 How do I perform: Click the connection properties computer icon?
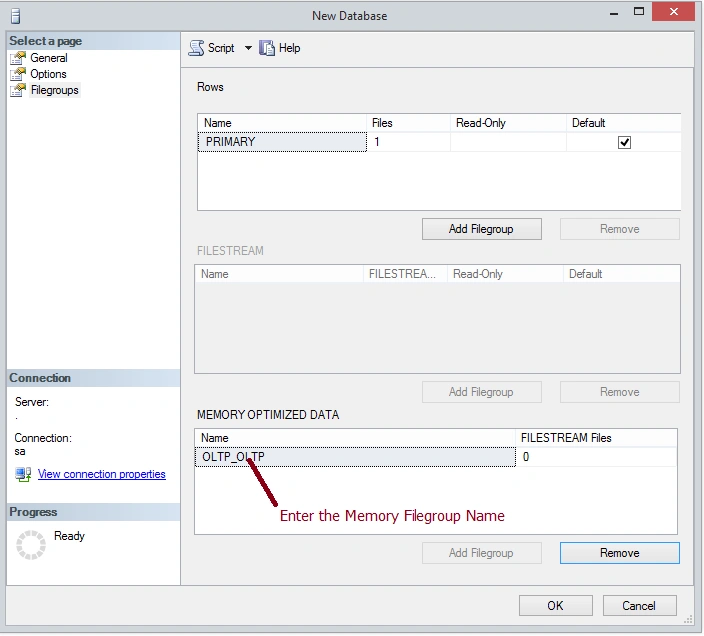pyautogui.click(x=23, y=474)
